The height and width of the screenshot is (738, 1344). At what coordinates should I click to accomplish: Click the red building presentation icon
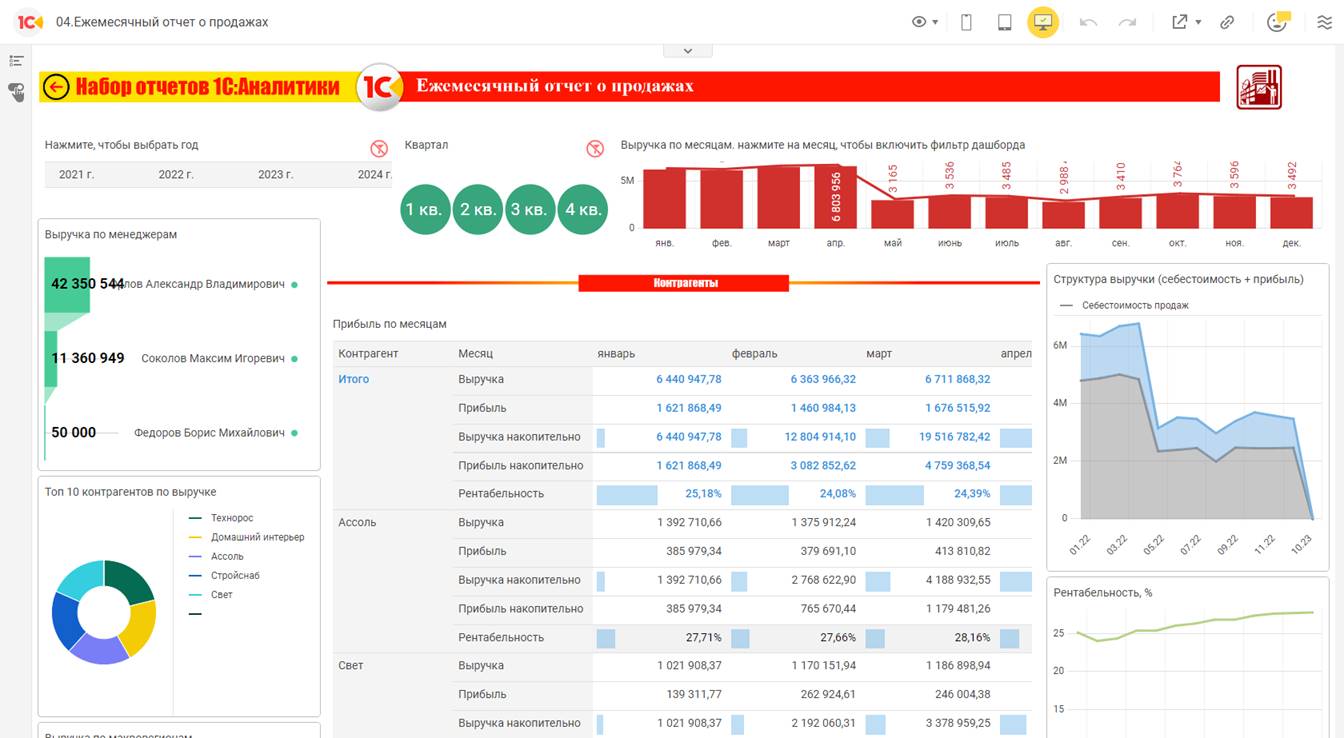[1259, 87]
